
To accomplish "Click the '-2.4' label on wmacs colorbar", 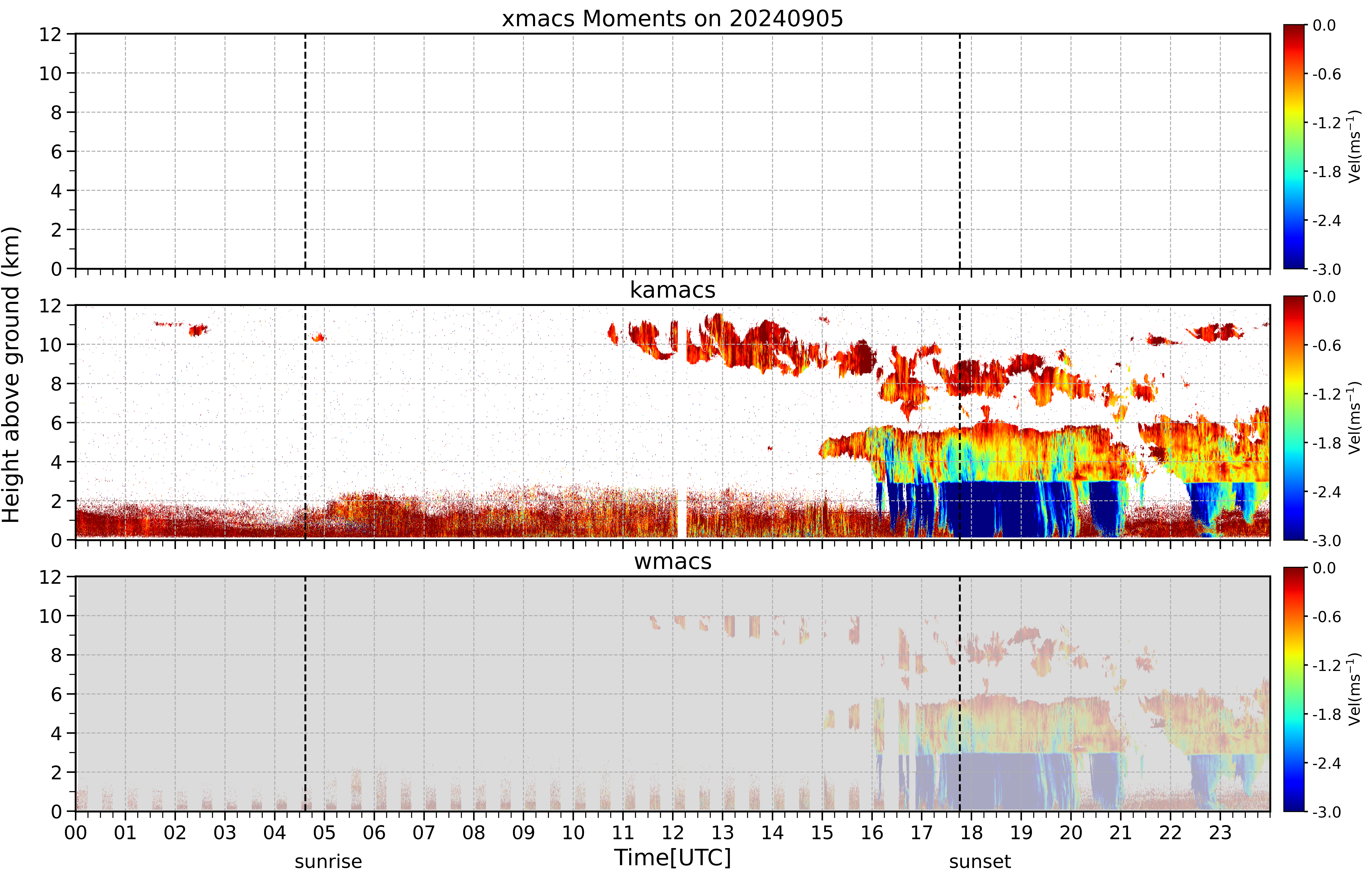I will coord(1327,763).
